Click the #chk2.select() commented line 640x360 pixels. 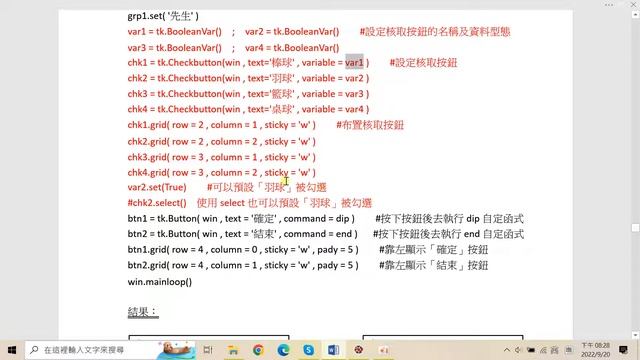coord(250,203)
